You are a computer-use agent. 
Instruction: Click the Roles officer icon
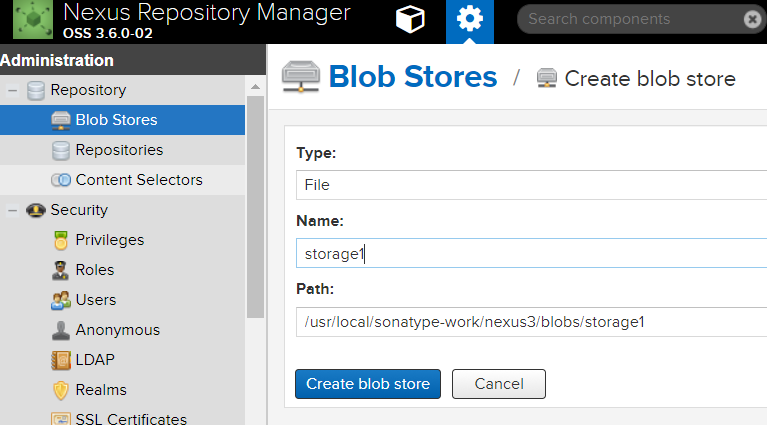pyautogui.click(x=60, y=270)
